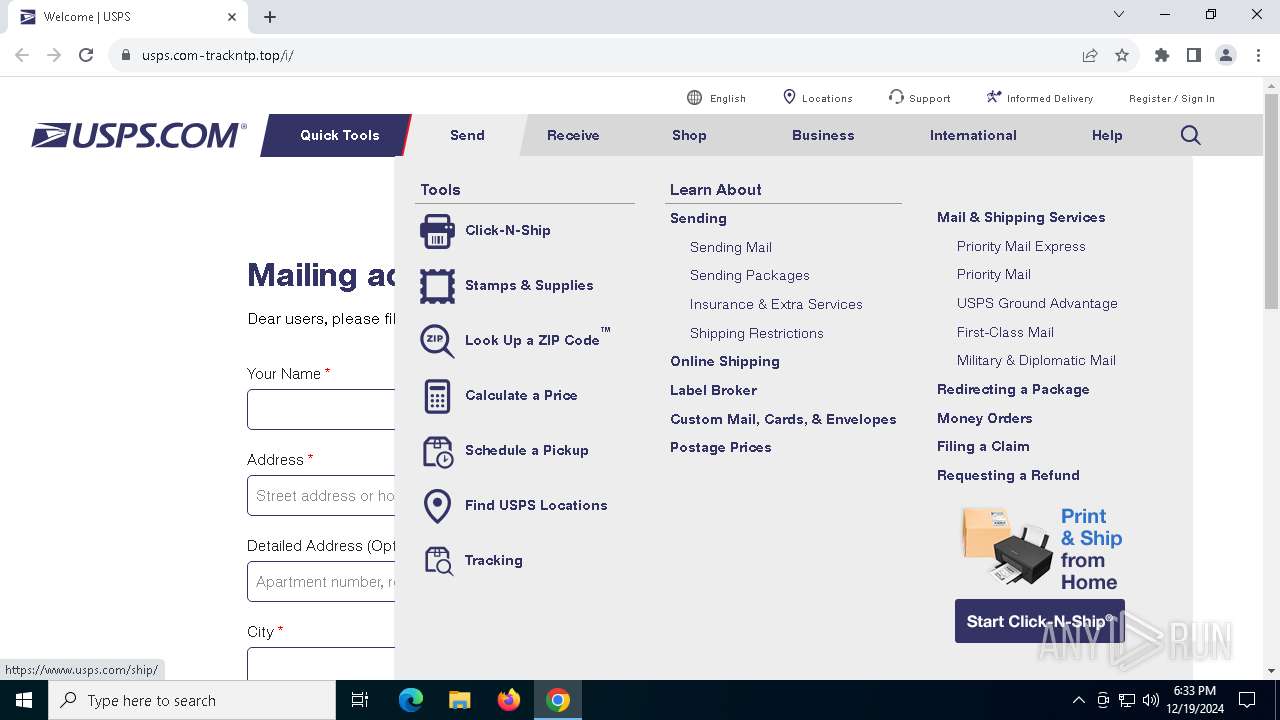Open Task View on taskbar

coord(360,700)
